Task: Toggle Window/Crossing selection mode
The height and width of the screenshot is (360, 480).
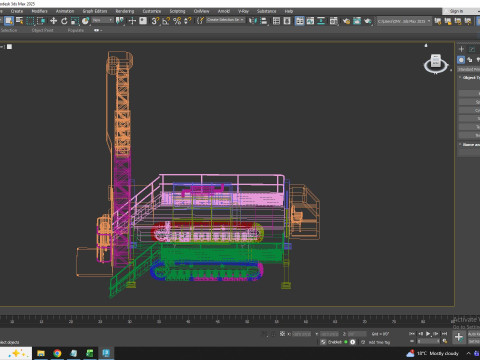Action: coord(41,21)
